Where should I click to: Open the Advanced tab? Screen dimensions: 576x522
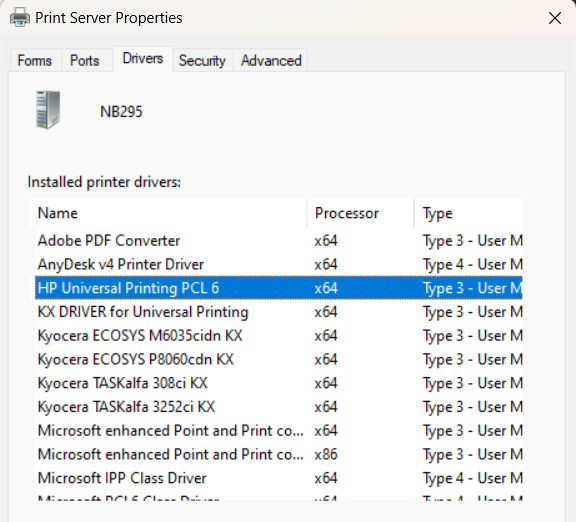[271, 61]
